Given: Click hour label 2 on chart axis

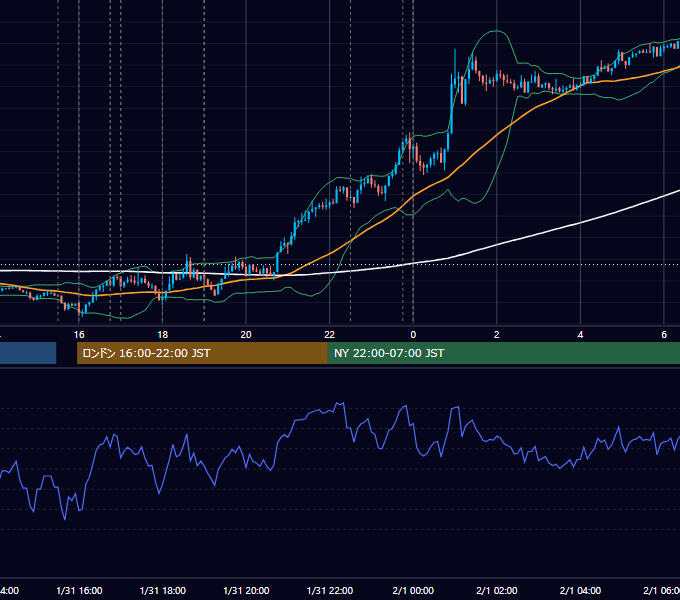Looking at the screenshot, I should 497,335.
